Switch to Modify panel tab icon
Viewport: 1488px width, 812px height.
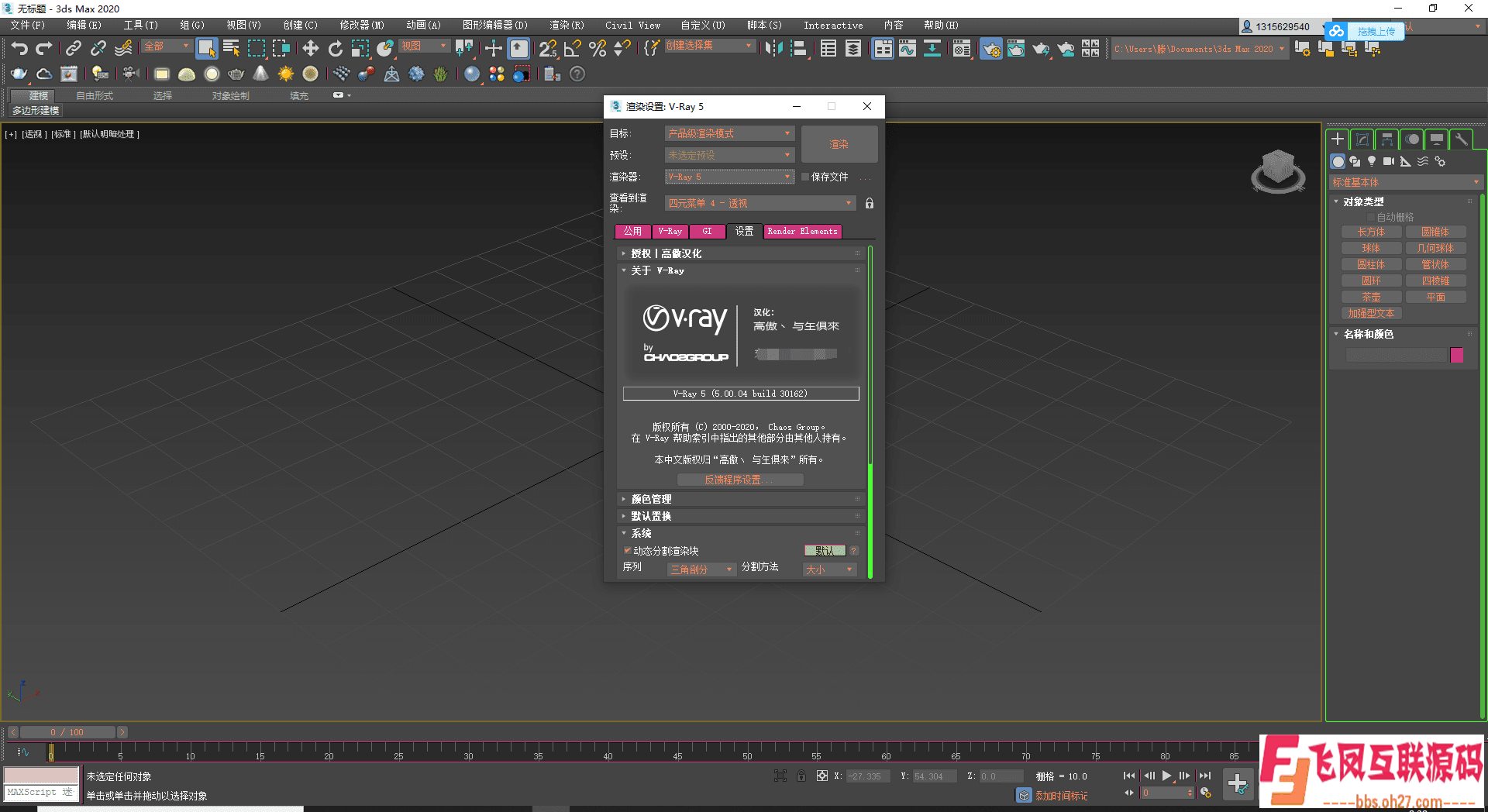(1362, 139)
